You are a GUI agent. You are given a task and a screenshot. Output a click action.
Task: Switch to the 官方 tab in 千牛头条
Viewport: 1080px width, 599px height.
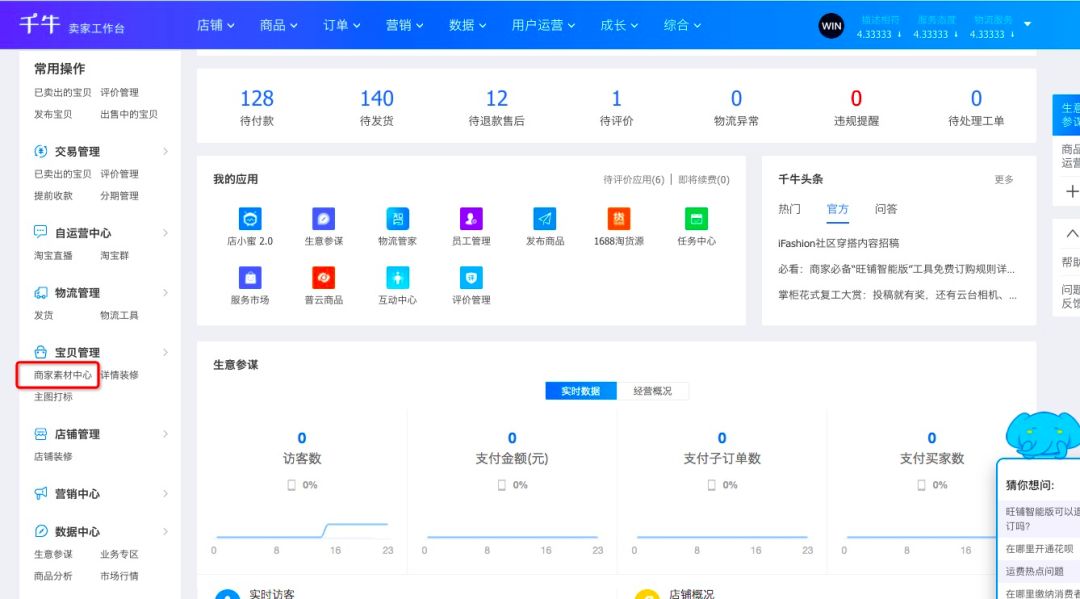click(x=838, y=209)
